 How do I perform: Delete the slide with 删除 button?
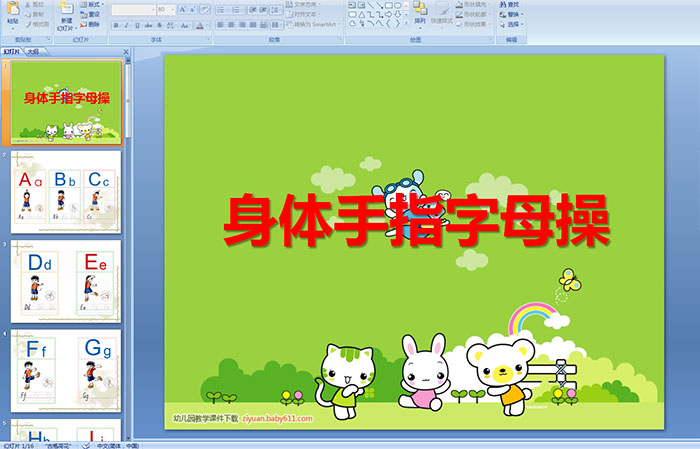point(90,24)
